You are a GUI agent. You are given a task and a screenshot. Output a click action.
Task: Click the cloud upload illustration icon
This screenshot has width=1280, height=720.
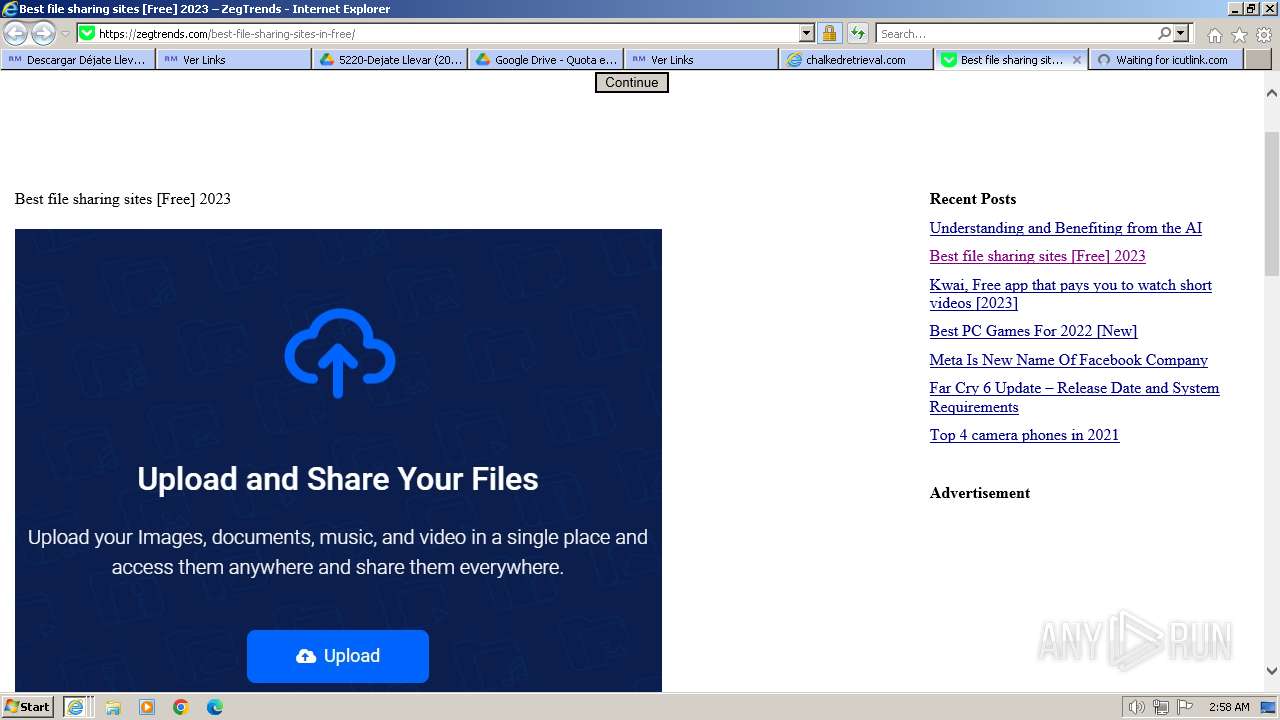(x=339, y=352)
